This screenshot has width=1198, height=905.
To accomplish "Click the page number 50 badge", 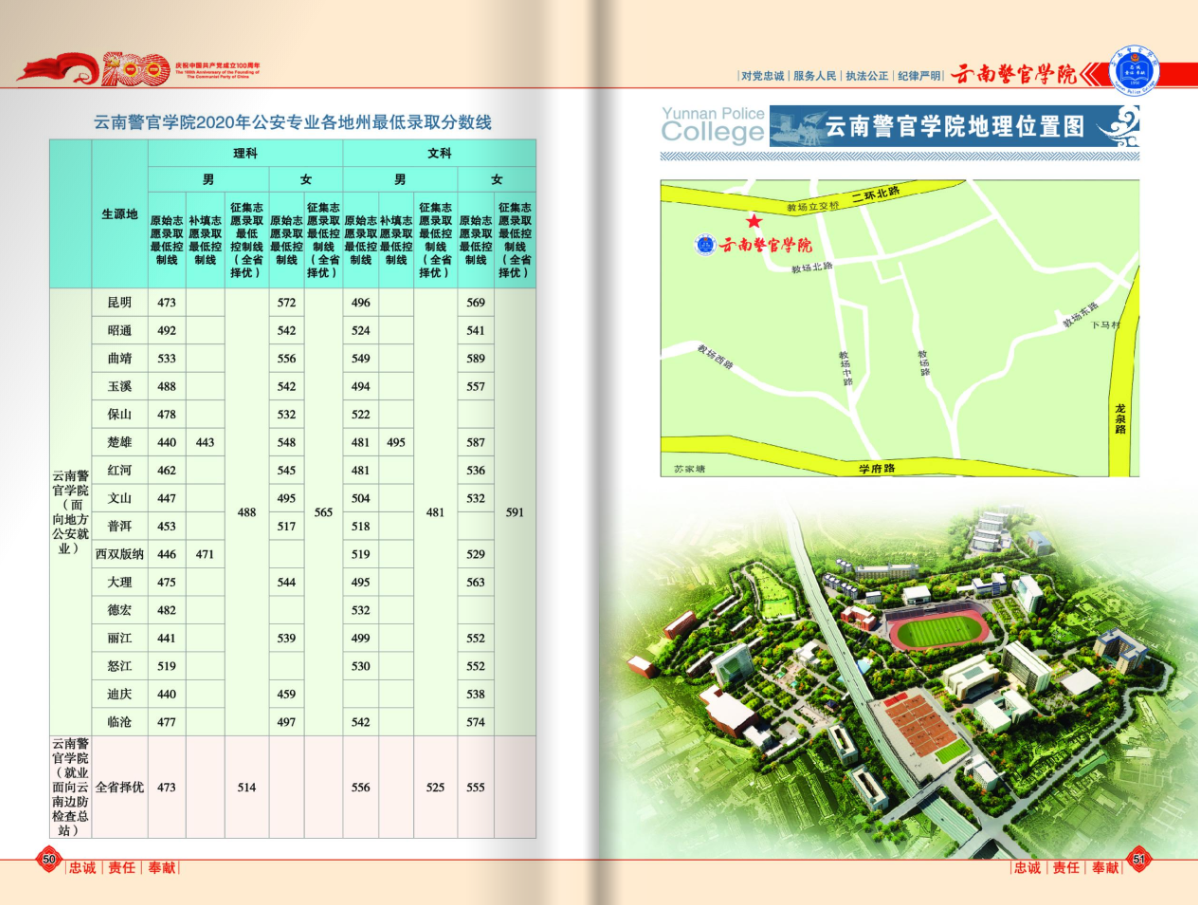I will [49, 859].
